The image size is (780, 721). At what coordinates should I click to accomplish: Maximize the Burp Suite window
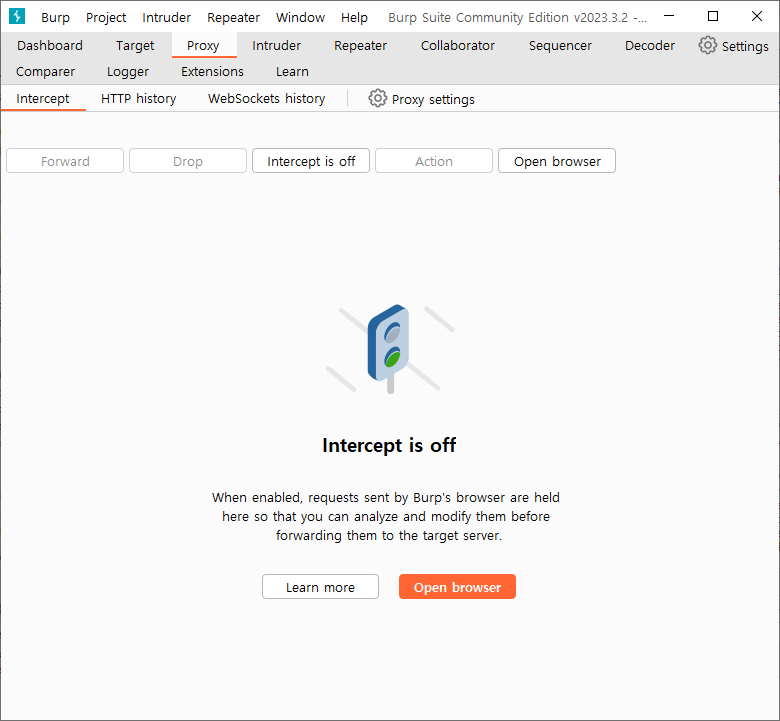coord(713,16)
